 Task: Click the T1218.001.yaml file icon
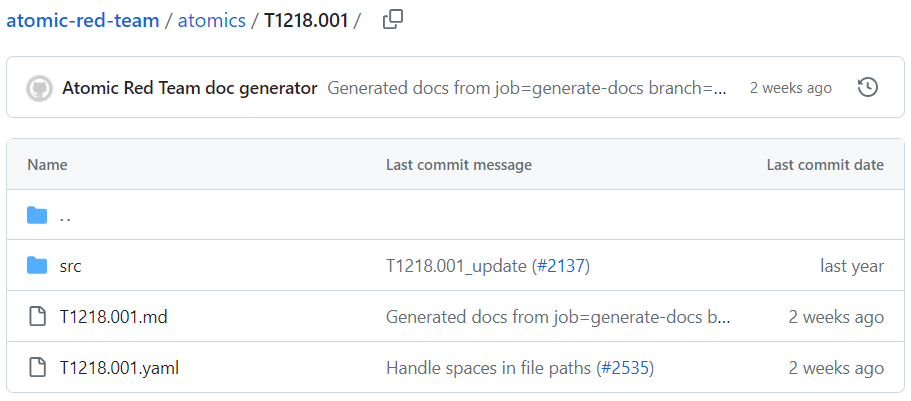point(37,367)
